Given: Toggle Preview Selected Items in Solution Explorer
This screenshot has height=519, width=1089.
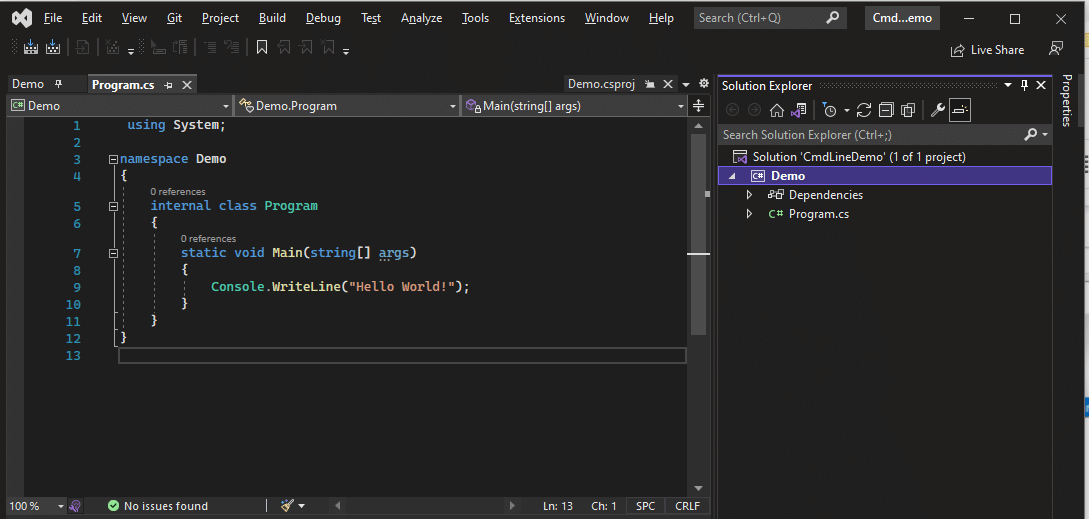Looking at the screenshot, I should pyautogui.click(x=960, y=110).
